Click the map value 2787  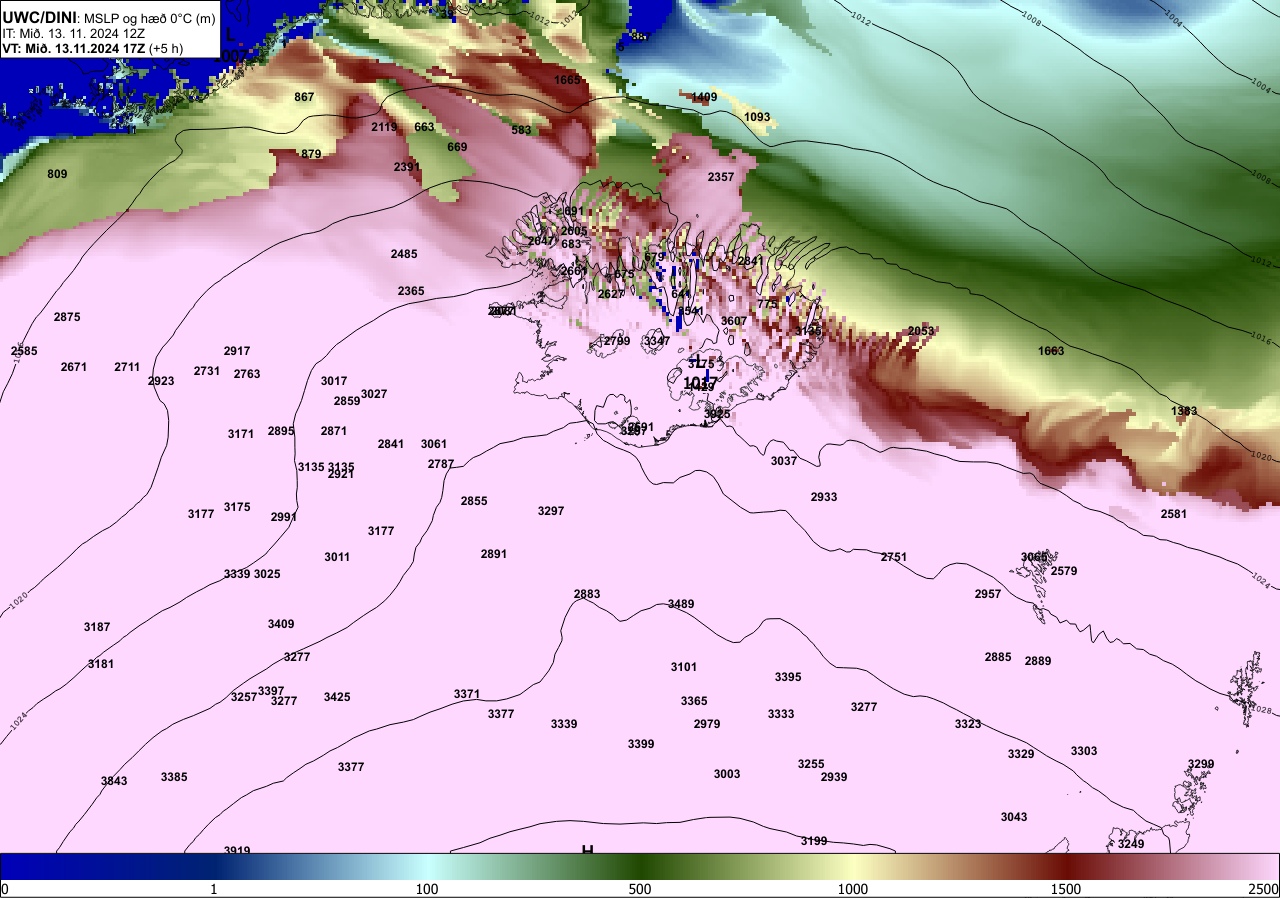click(441, 464)
